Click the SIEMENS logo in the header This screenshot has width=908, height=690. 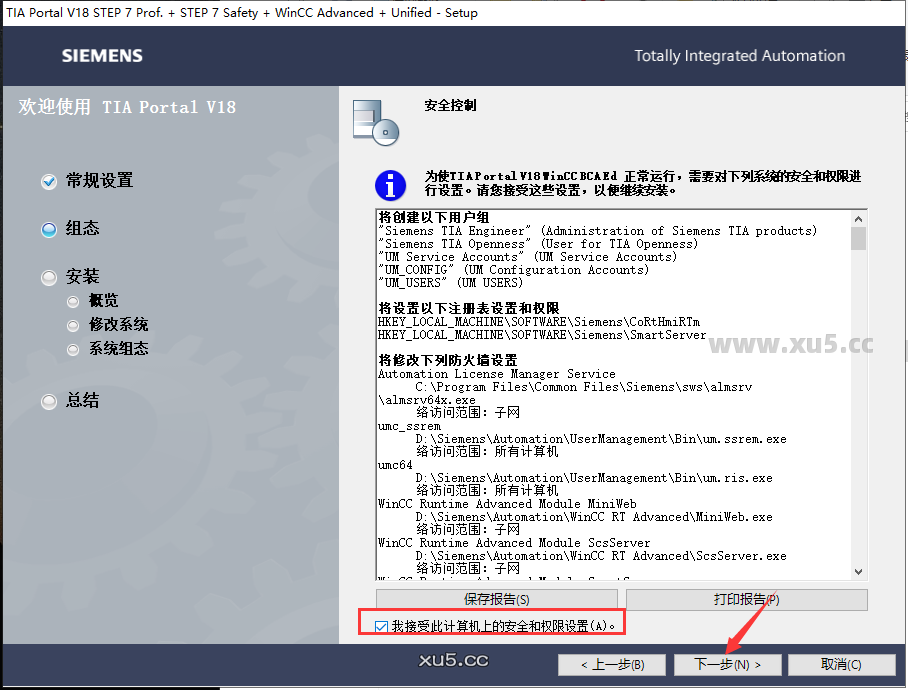tap(101, 56)
